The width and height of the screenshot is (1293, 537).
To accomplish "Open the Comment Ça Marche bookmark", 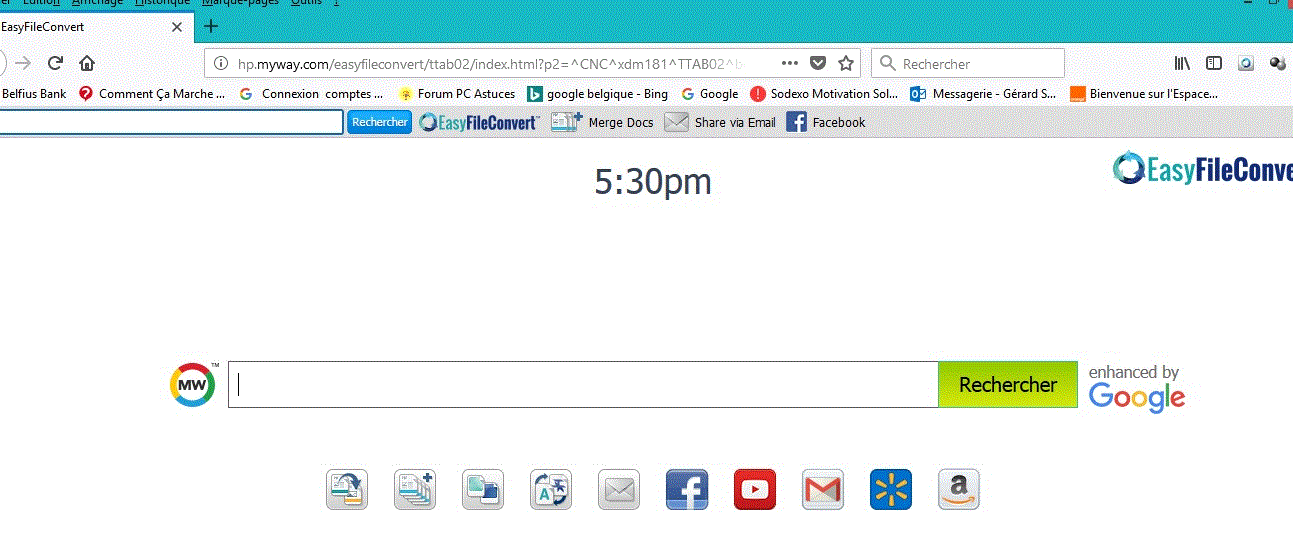I will (152, 94).
